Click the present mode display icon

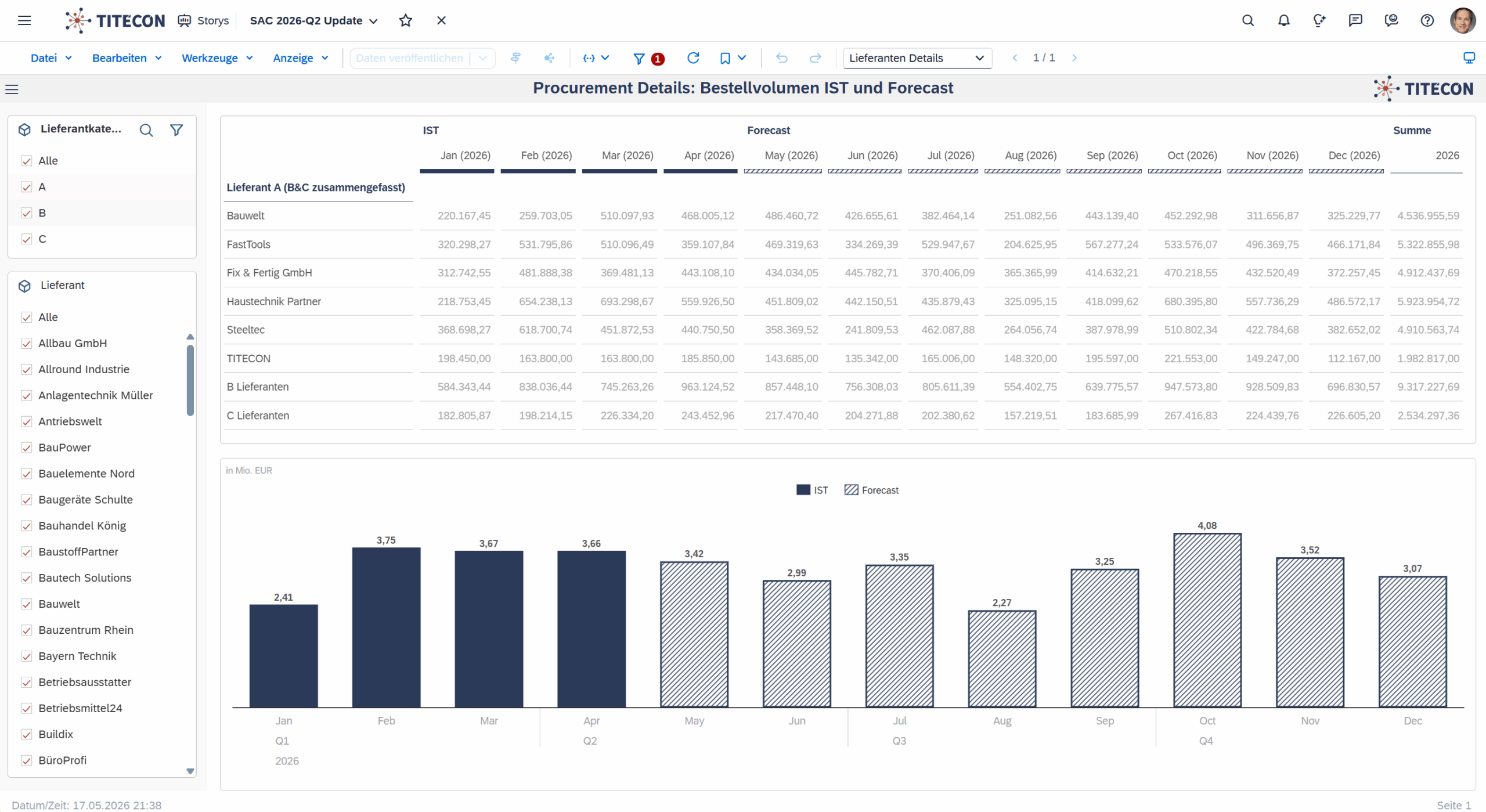pos(1469,58)
